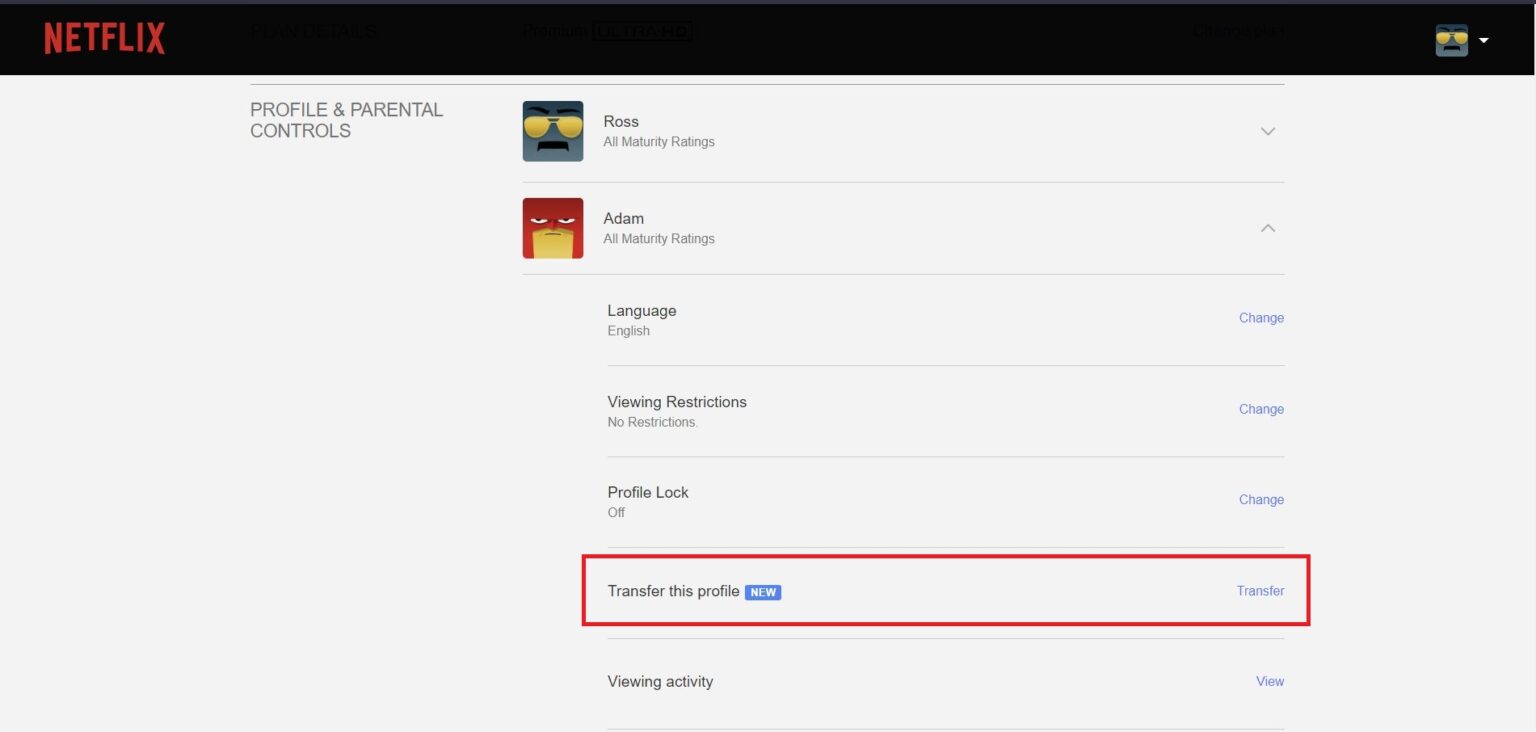Viewport: 1536px width, 732px height.
Task: Change the Profile Lock setting
Action: pos(1261,500)
